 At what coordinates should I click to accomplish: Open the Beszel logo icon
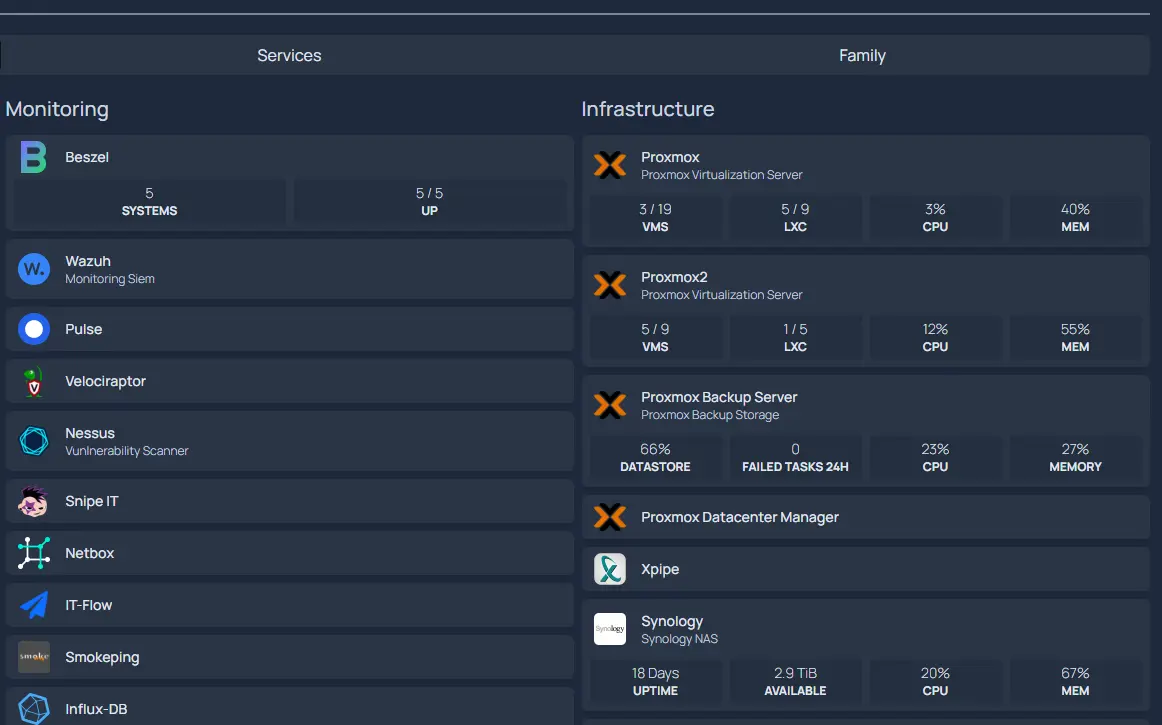click(x=33, y=157)
